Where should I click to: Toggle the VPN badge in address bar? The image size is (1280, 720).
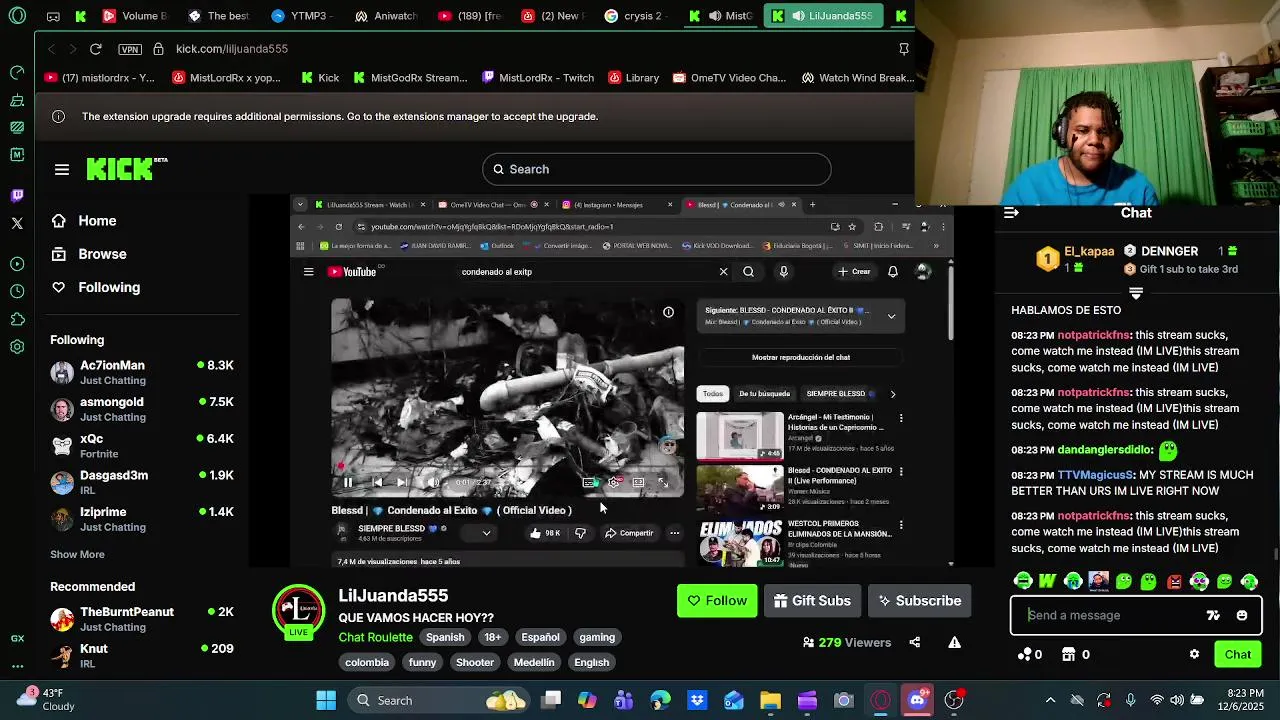coord(129,48)
